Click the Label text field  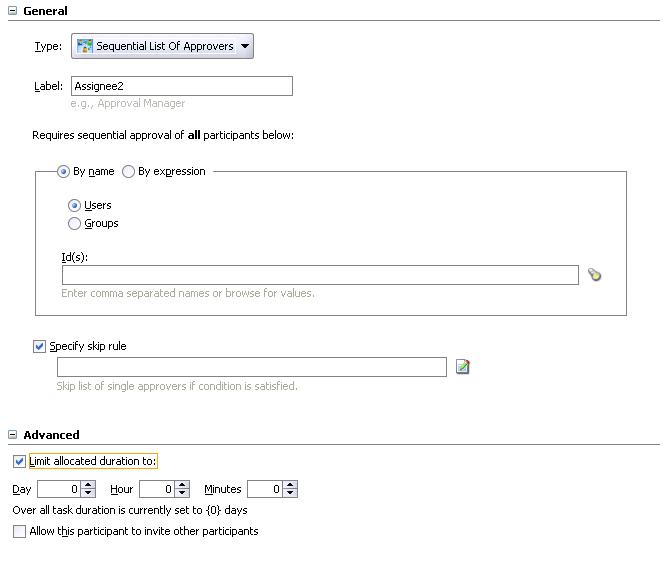pyautogui.click(x=181, y=86)
